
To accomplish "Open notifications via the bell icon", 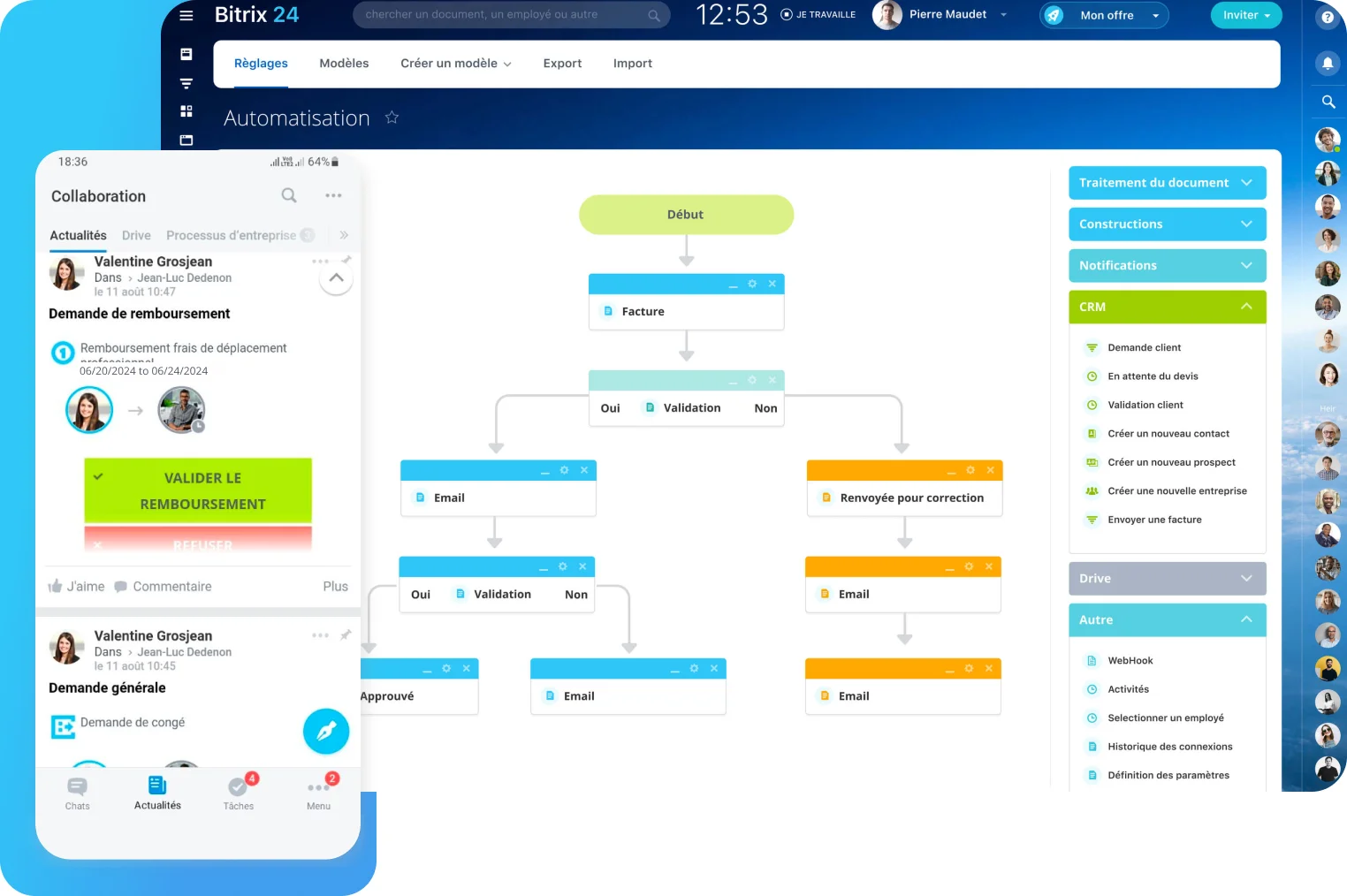I will pos(1327,63).
